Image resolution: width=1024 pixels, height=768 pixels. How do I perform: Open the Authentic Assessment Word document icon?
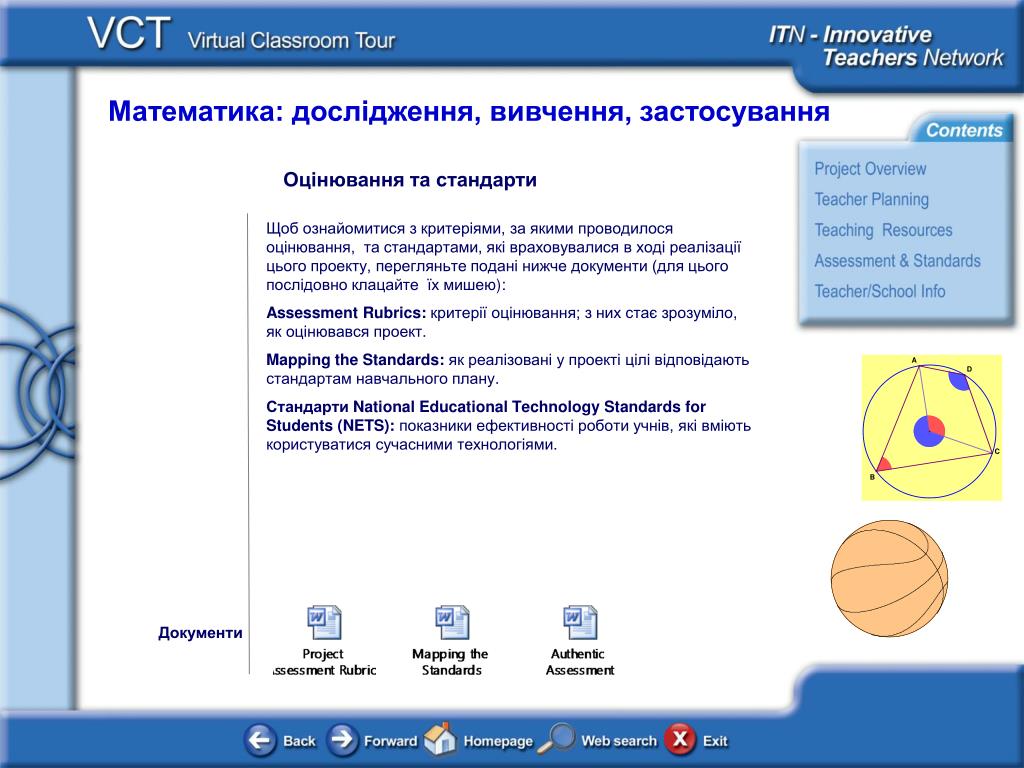click(581, 622)
